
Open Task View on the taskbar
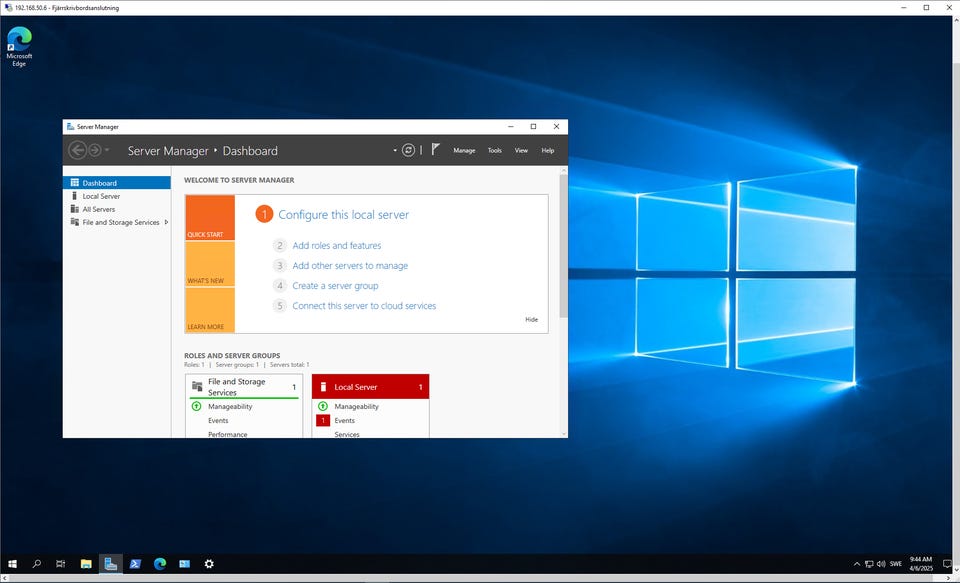[x=61, y=564]
